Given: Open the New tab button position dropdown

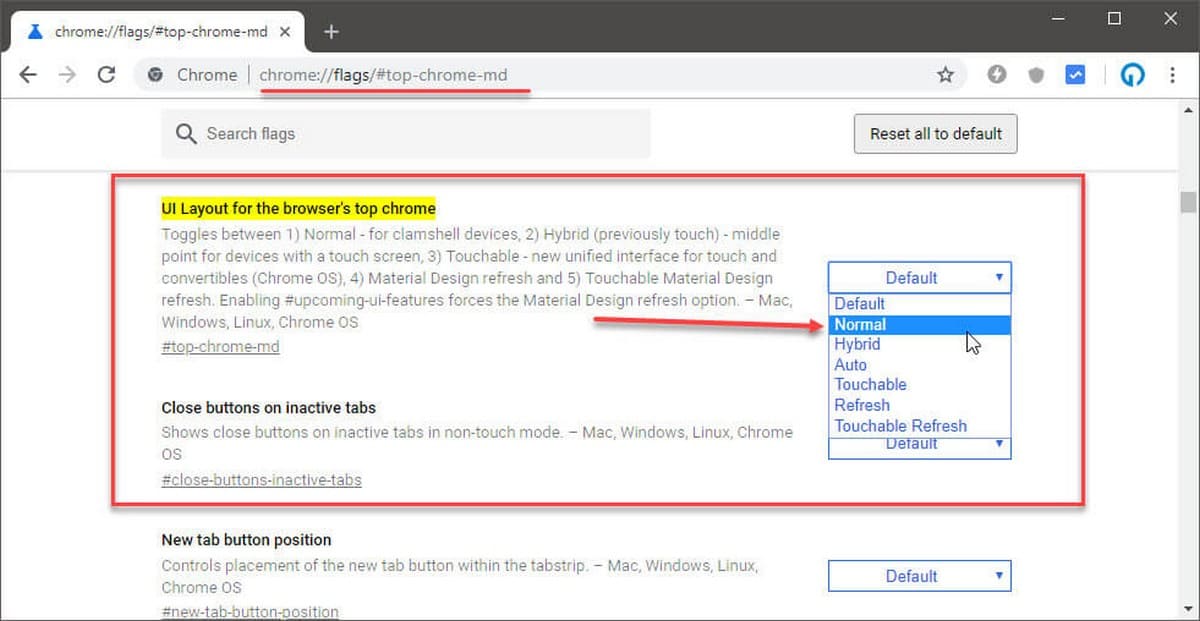Looking at the screenshot, I should [x=919, y=576].
